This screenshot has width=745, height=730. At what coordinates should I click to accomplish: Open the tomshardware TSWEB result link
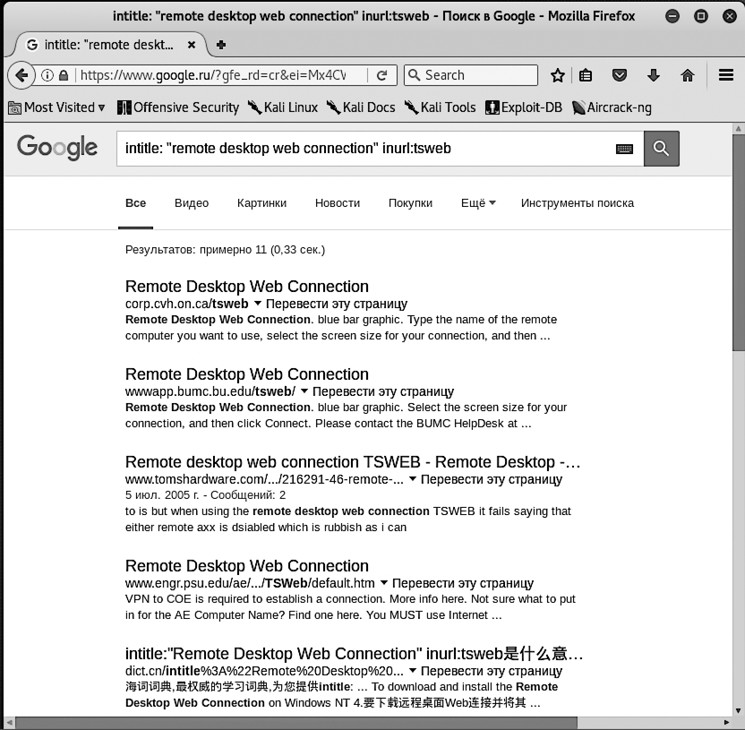352,462
